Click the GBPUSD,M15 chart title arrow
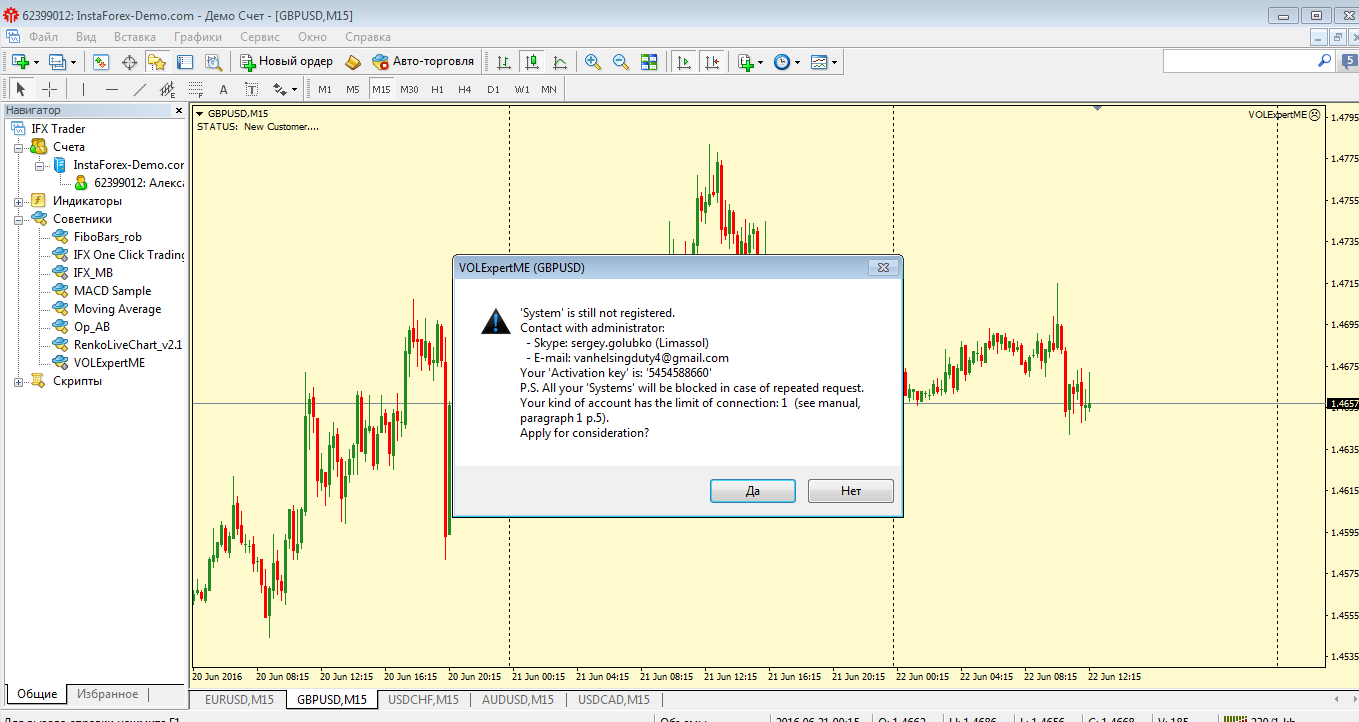 tap(200, 113)
